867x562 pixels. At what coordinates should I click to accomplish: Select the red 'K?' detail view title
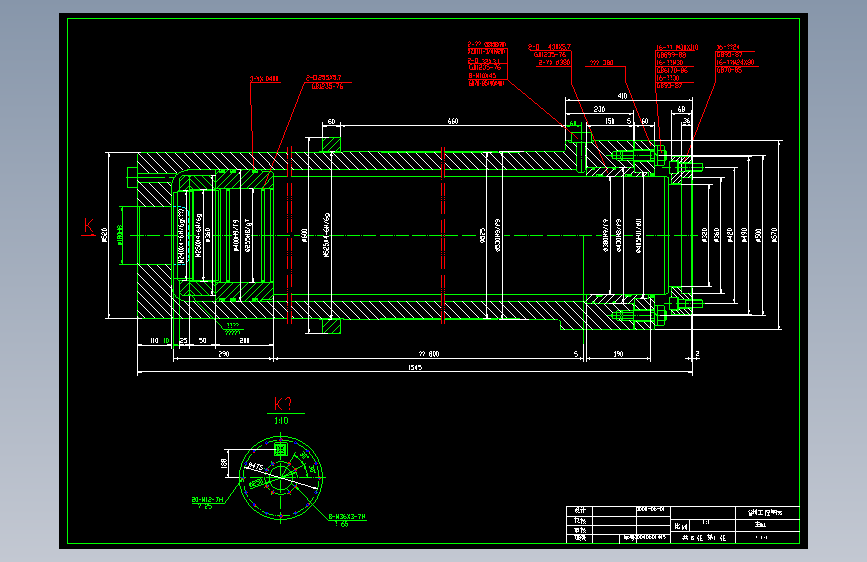pos(283,404)
